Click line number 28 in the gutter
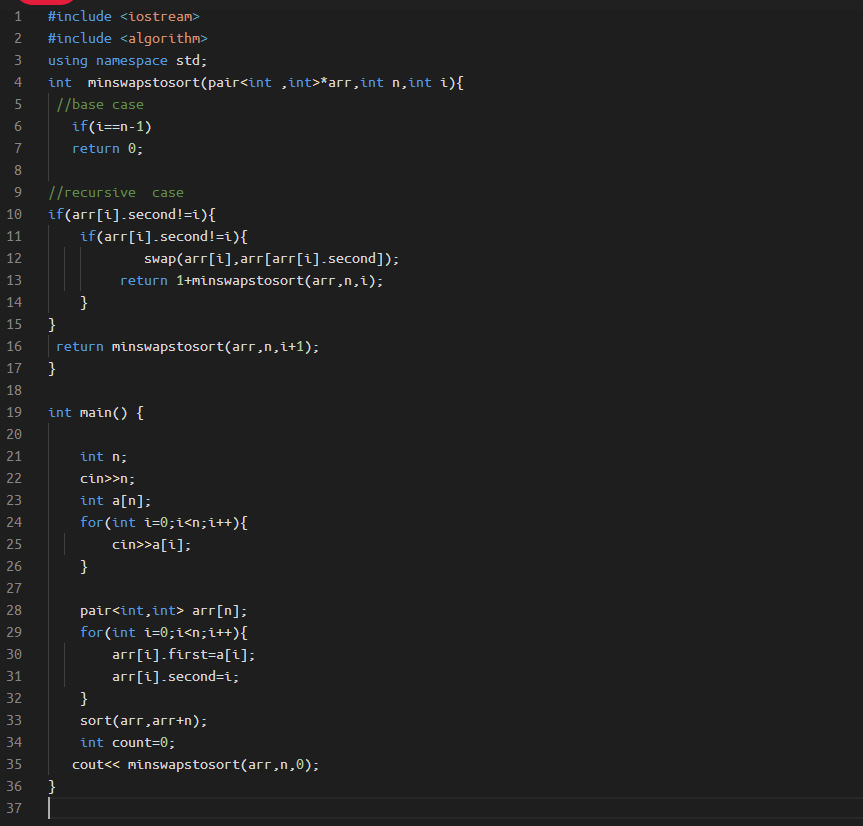This screenshot has height=826, width=863. tap(14, 610)
